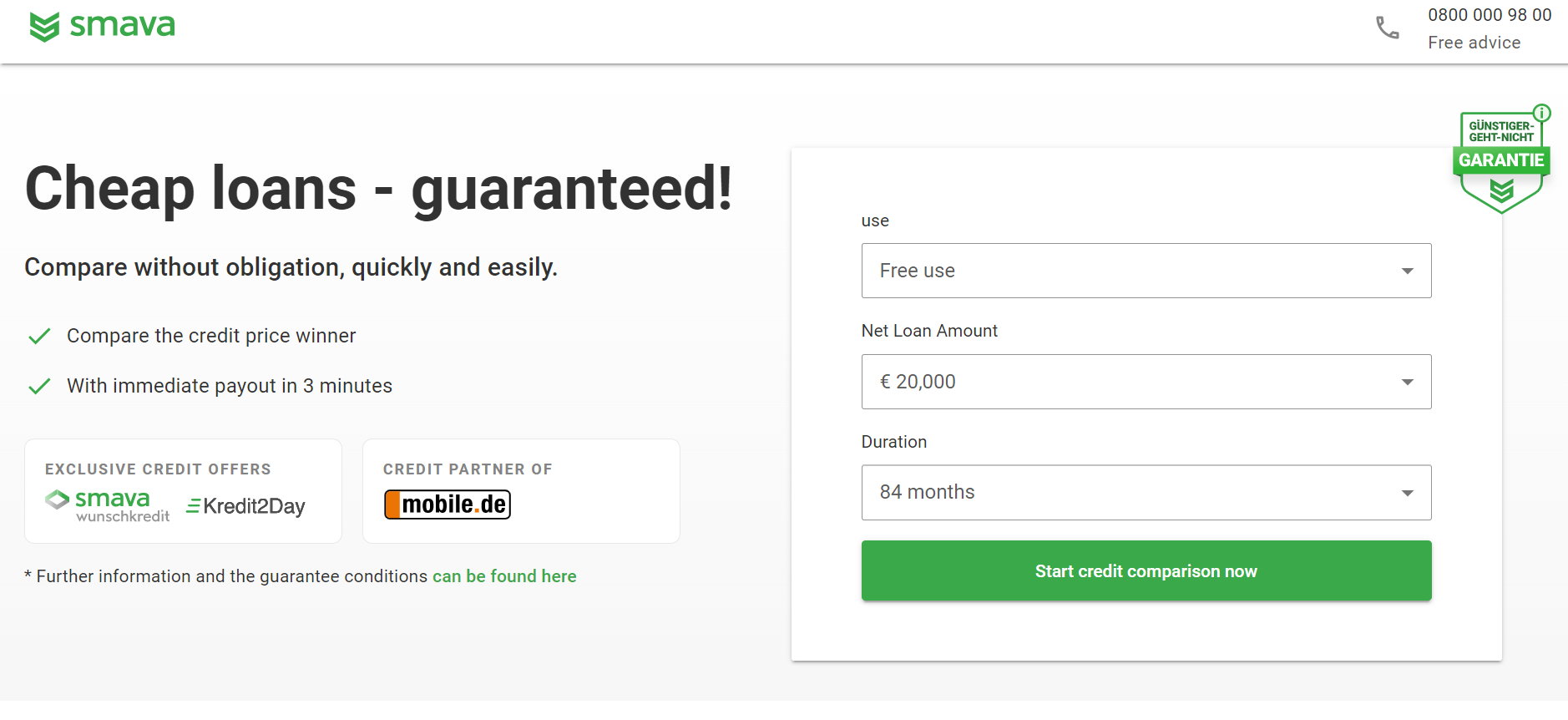Viewport: 1568px width, 720px height.
Task: Click the phone icon for free advice
Action: click(1387, 28)
